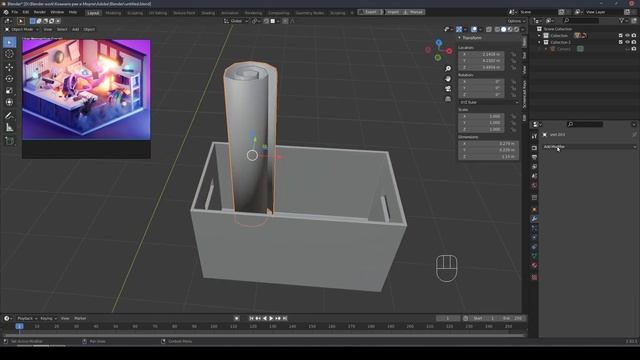Click the reference image thumbnail
Viewport: 640px width, 360px height.
(86, 89)
